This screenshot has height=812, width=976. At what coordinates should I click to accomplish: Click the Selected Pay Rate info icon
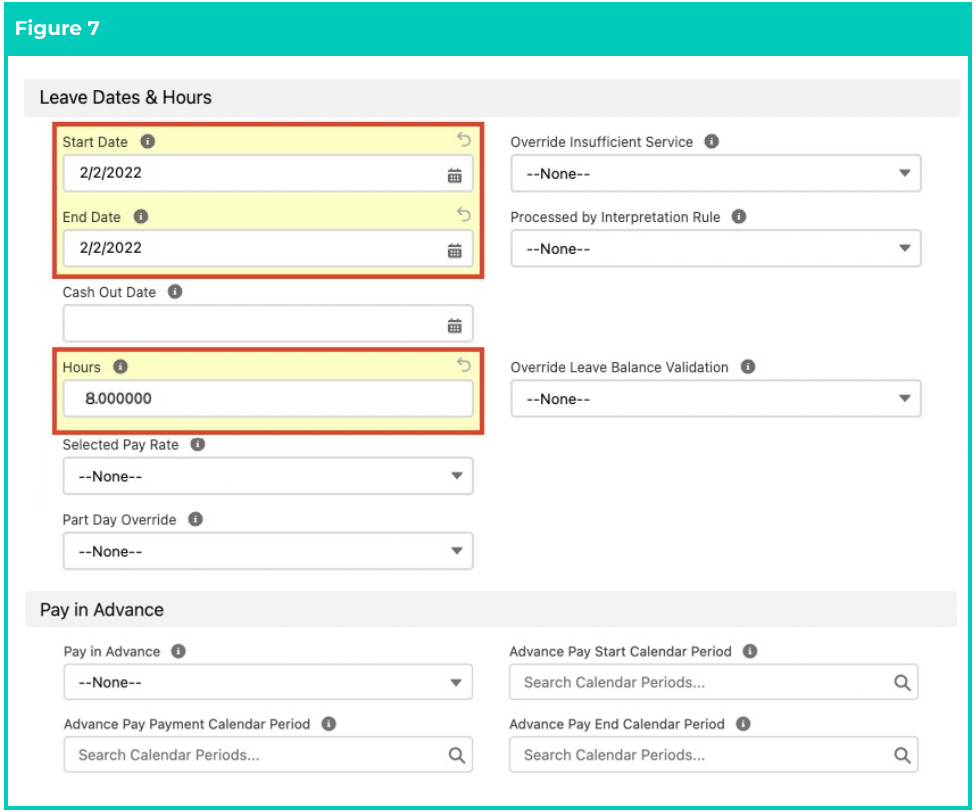point(198,444)
